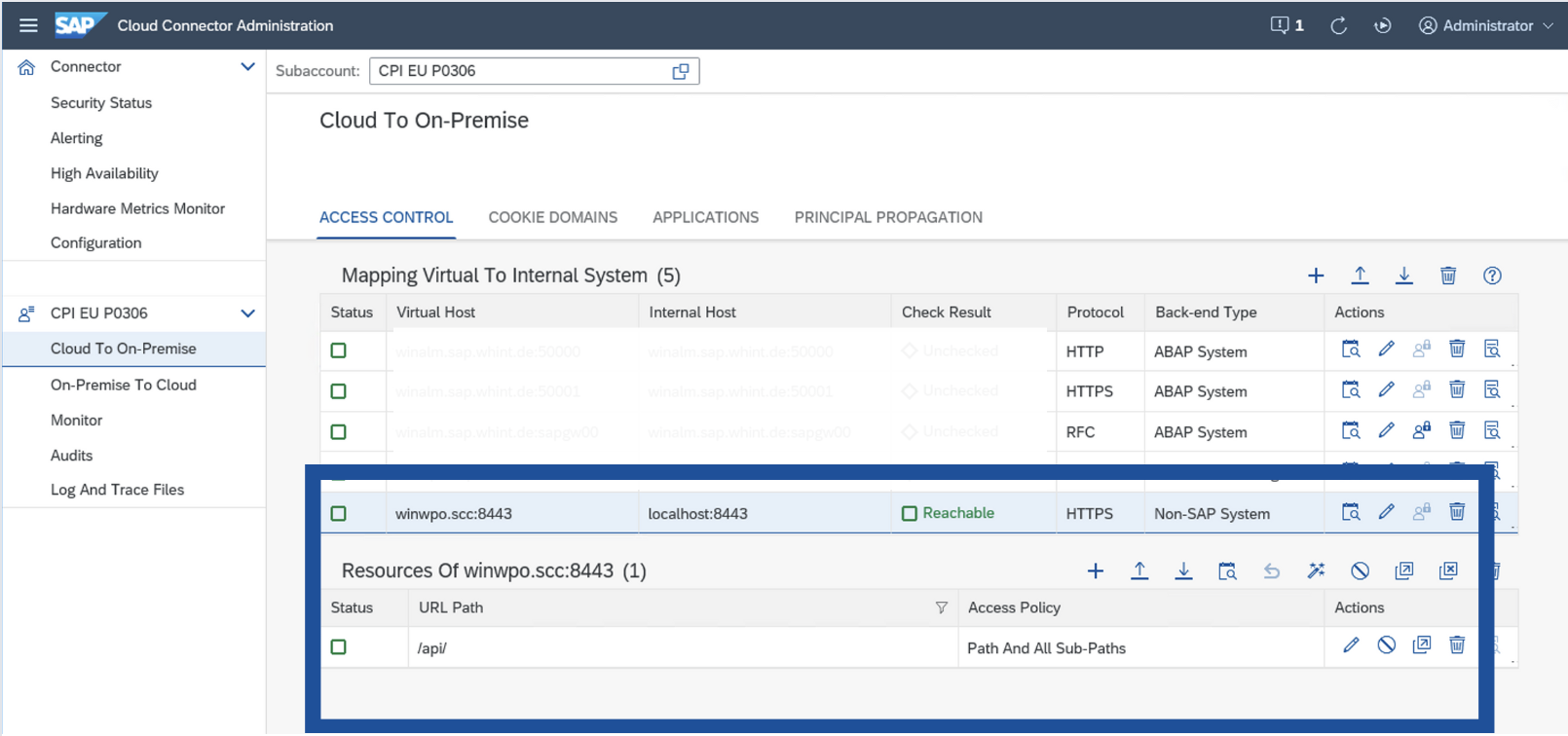
Task: Switch to the PRINCIPAL PROPAGATION tab
Action: pyautogui.click(x=888, y=217)
